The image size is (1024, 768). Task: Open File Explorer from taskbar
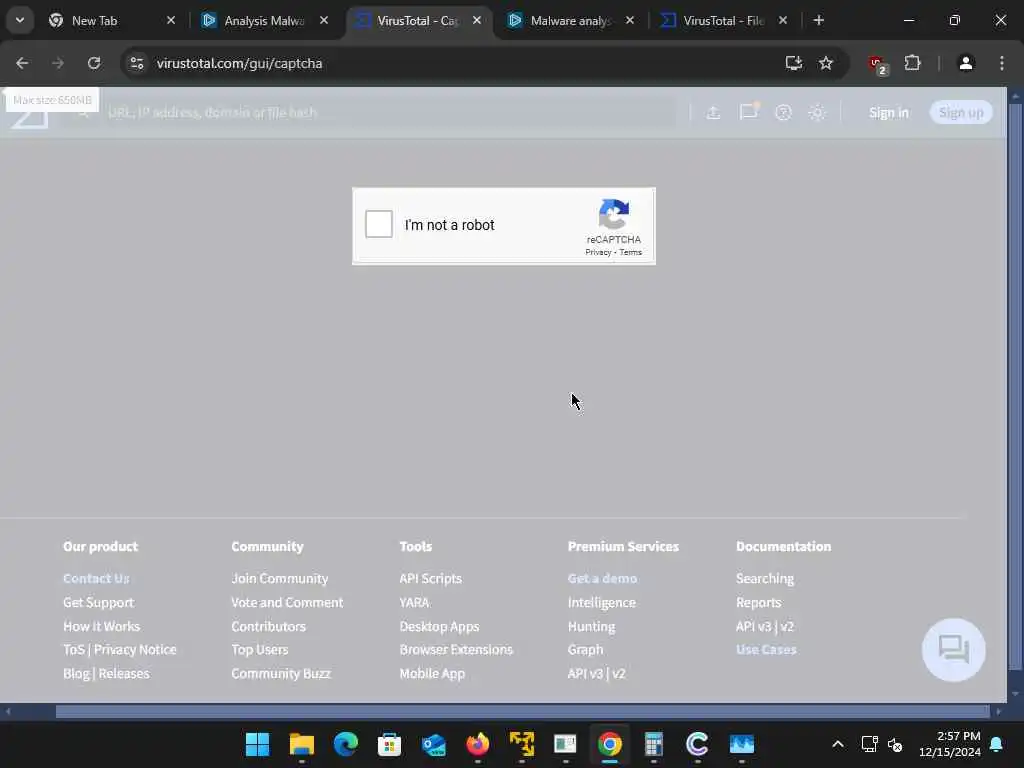coord(302,744)
